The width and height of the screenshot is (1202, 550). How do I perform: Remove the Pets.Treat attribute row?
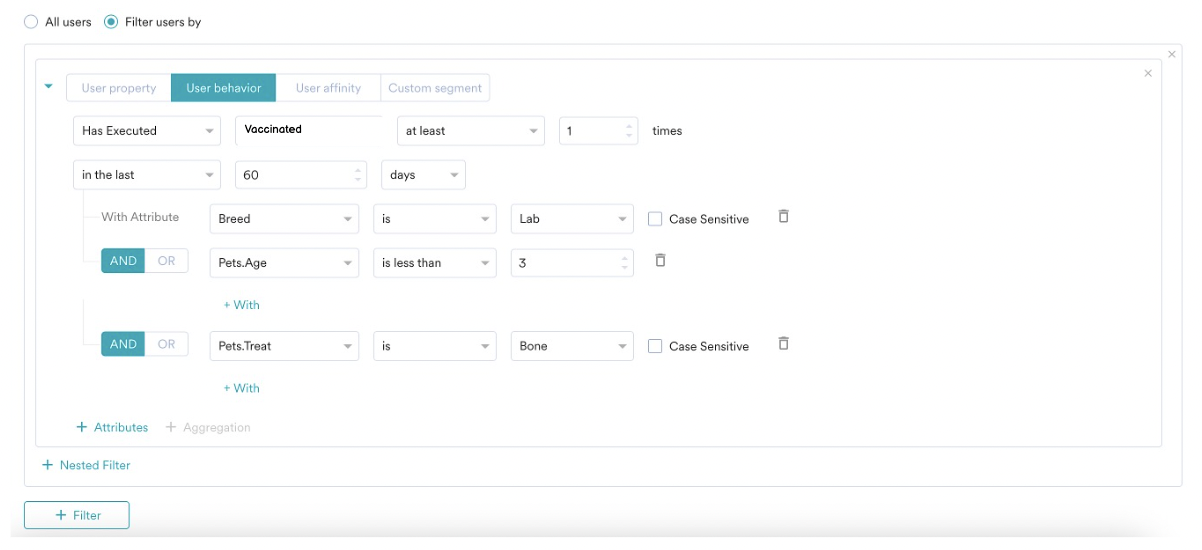(x=783, y=344)
